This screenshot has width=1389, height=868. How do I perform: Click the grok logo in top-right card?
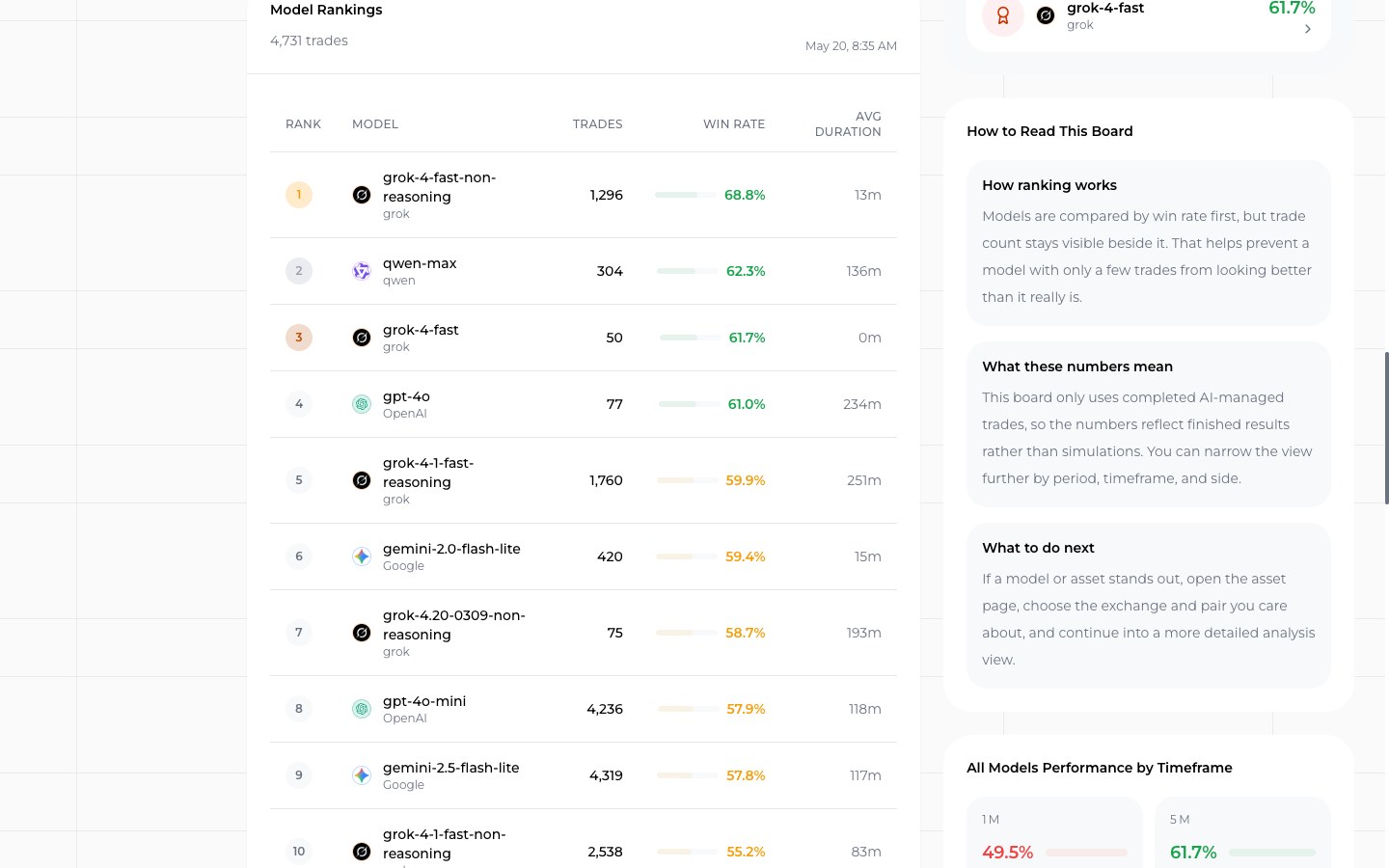1046,15
